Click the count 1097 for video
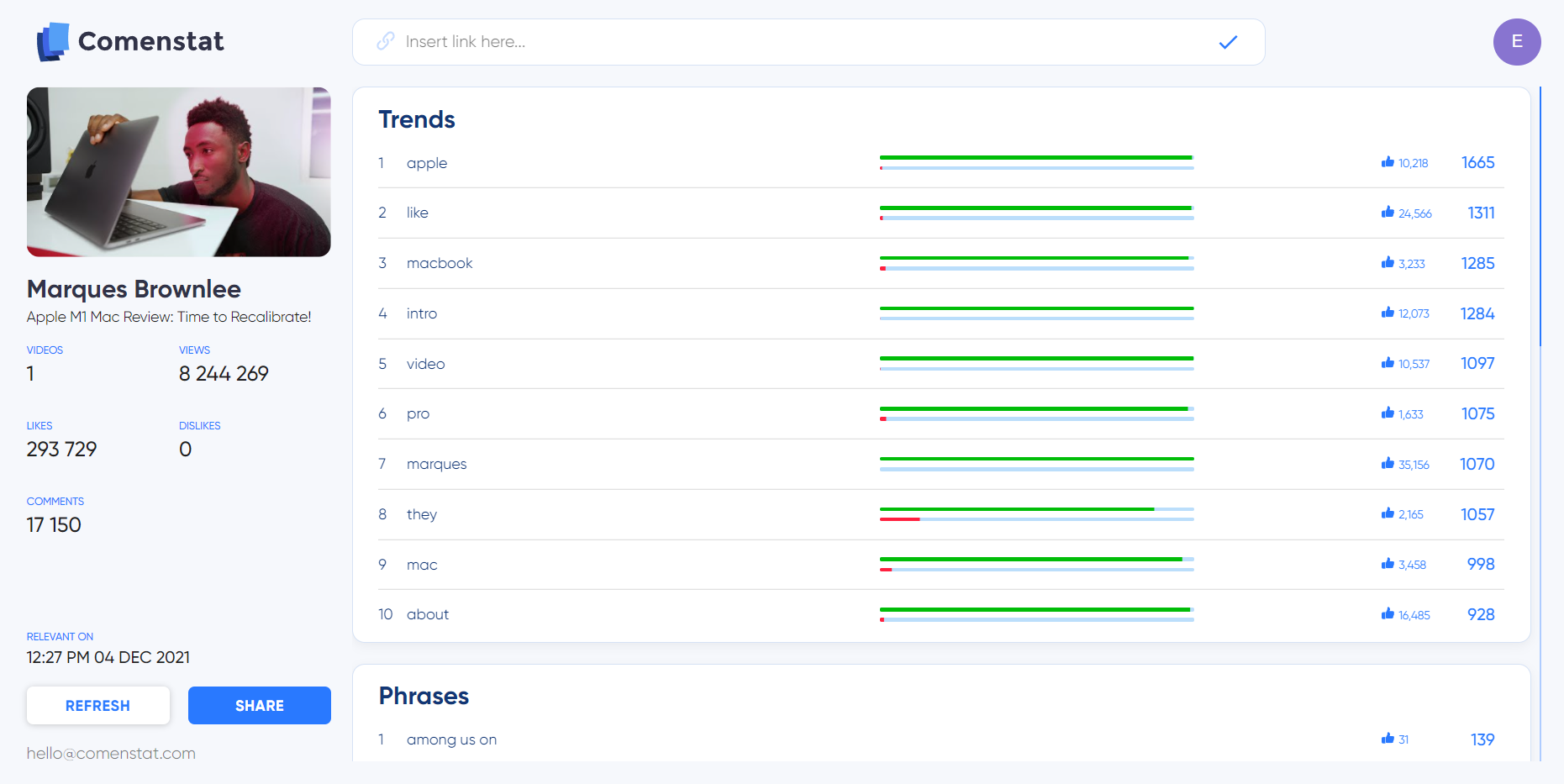1564x784 pixels. [x=1477, y=363]
